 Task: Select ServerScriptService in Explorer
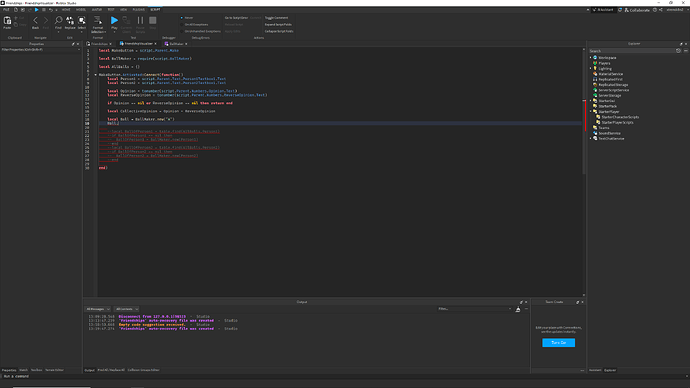coord(613,90)
